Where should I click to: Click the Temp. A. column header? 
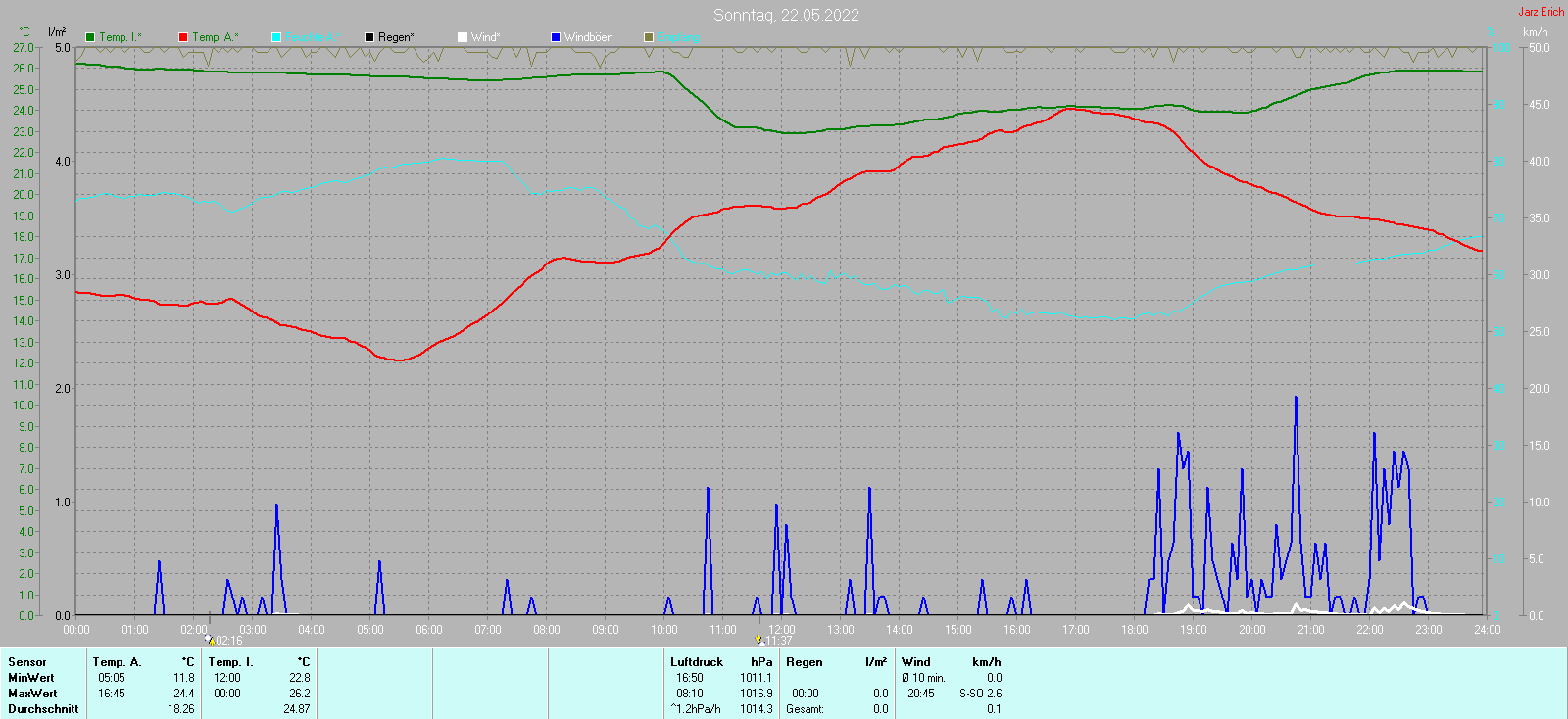(x=118, y=662)
